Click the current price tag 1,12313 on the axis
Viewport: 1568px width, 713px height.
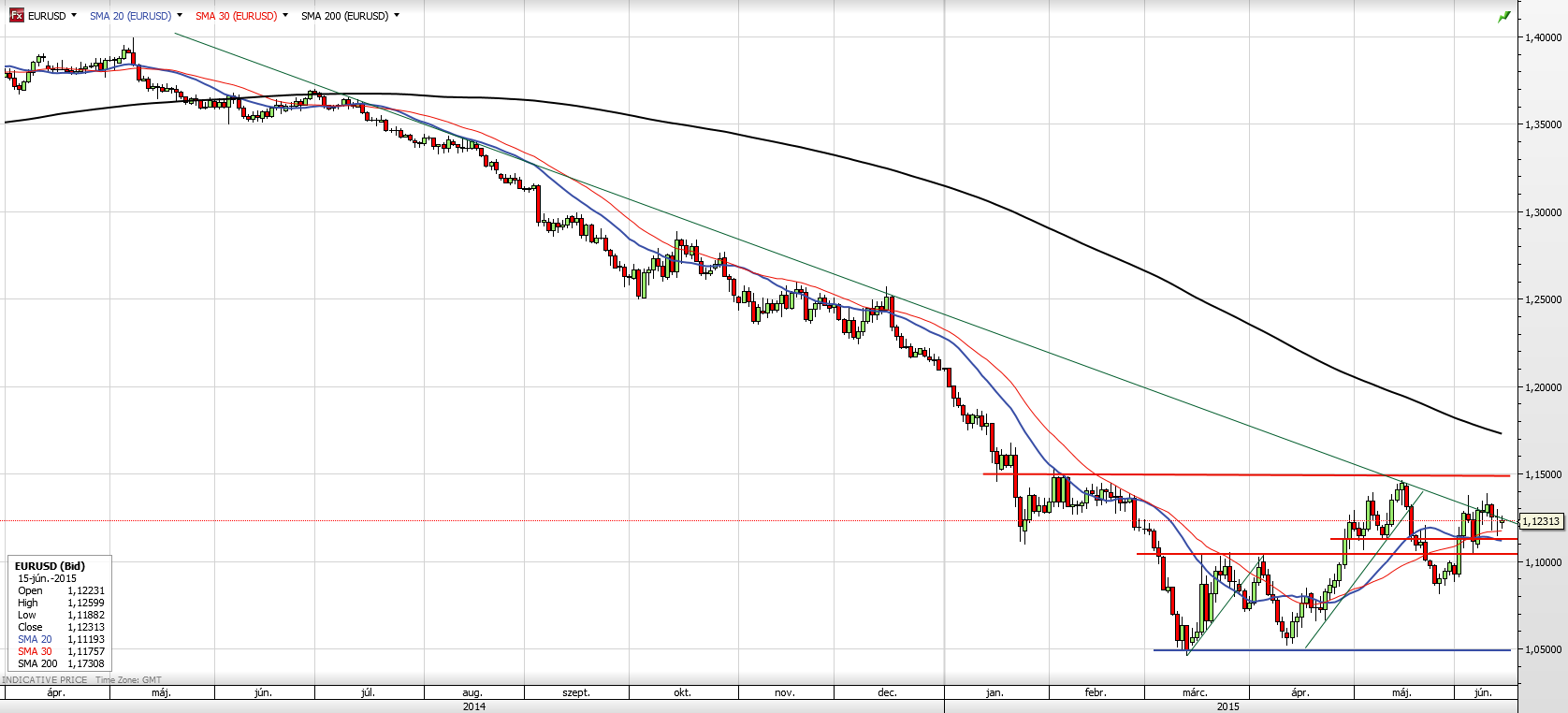[x=1541, y=521]
